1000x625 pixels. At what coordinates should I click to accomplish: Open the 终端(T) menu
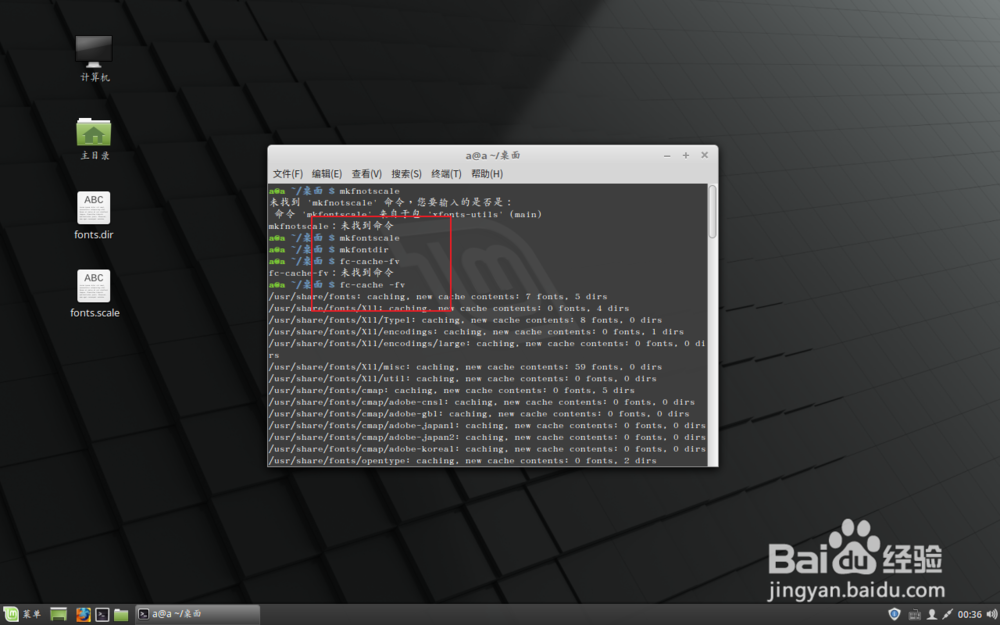click(x=445, y=173)
